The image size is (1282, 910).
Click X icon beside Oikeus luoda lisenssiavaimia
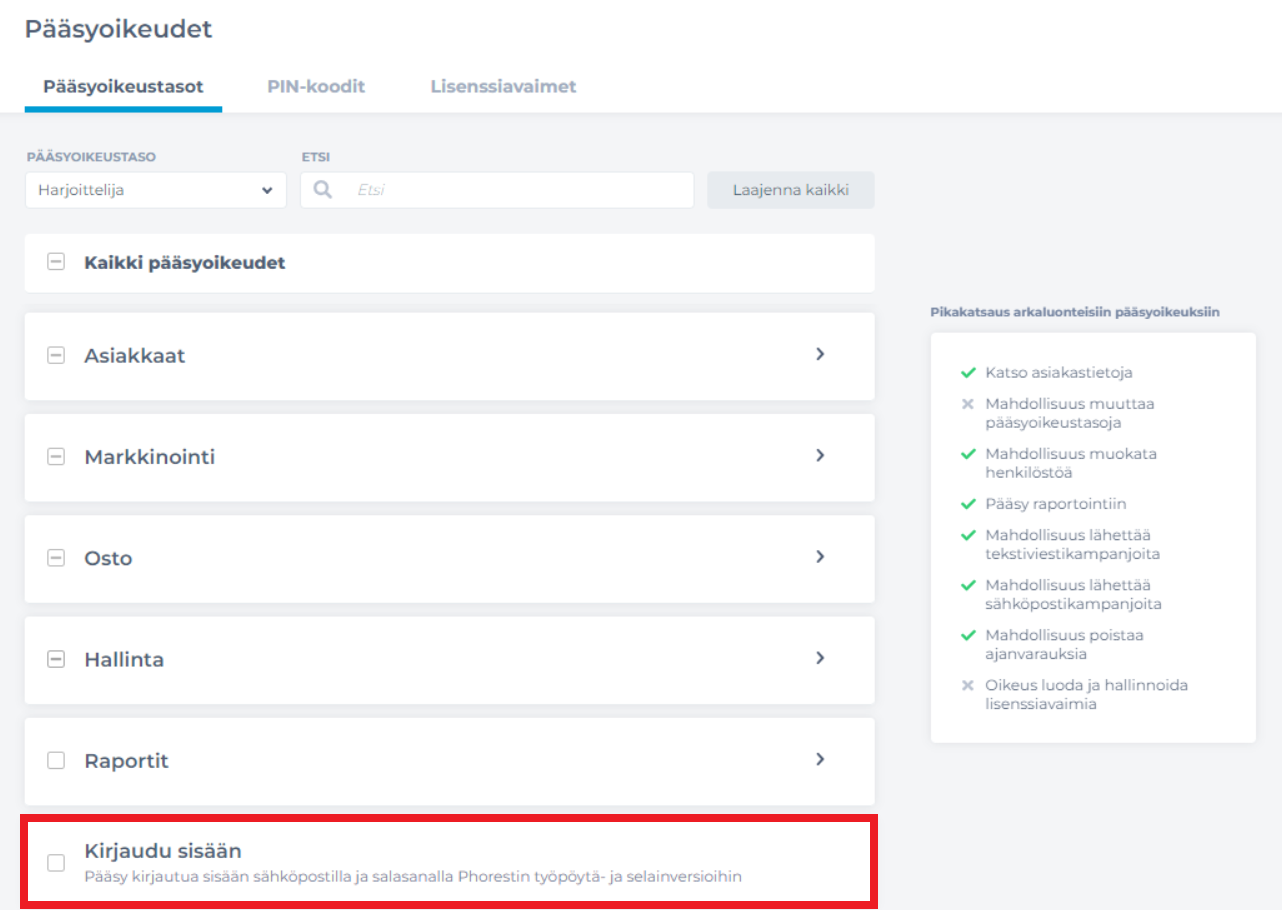pyautogui.click(x=967, y=686)
